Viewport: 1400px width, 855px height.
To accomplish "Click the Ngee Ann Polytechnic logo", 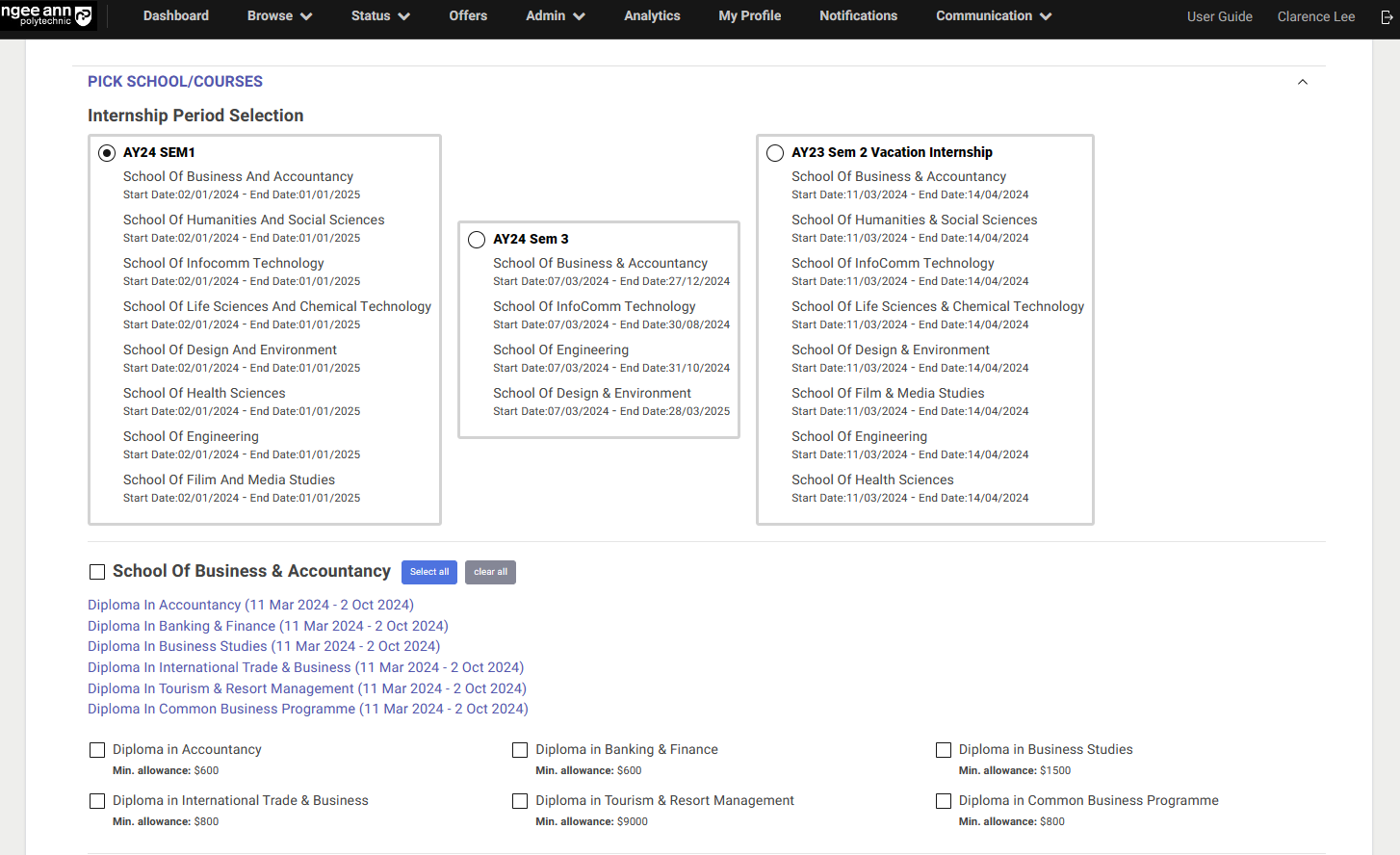I will point(47,16).
